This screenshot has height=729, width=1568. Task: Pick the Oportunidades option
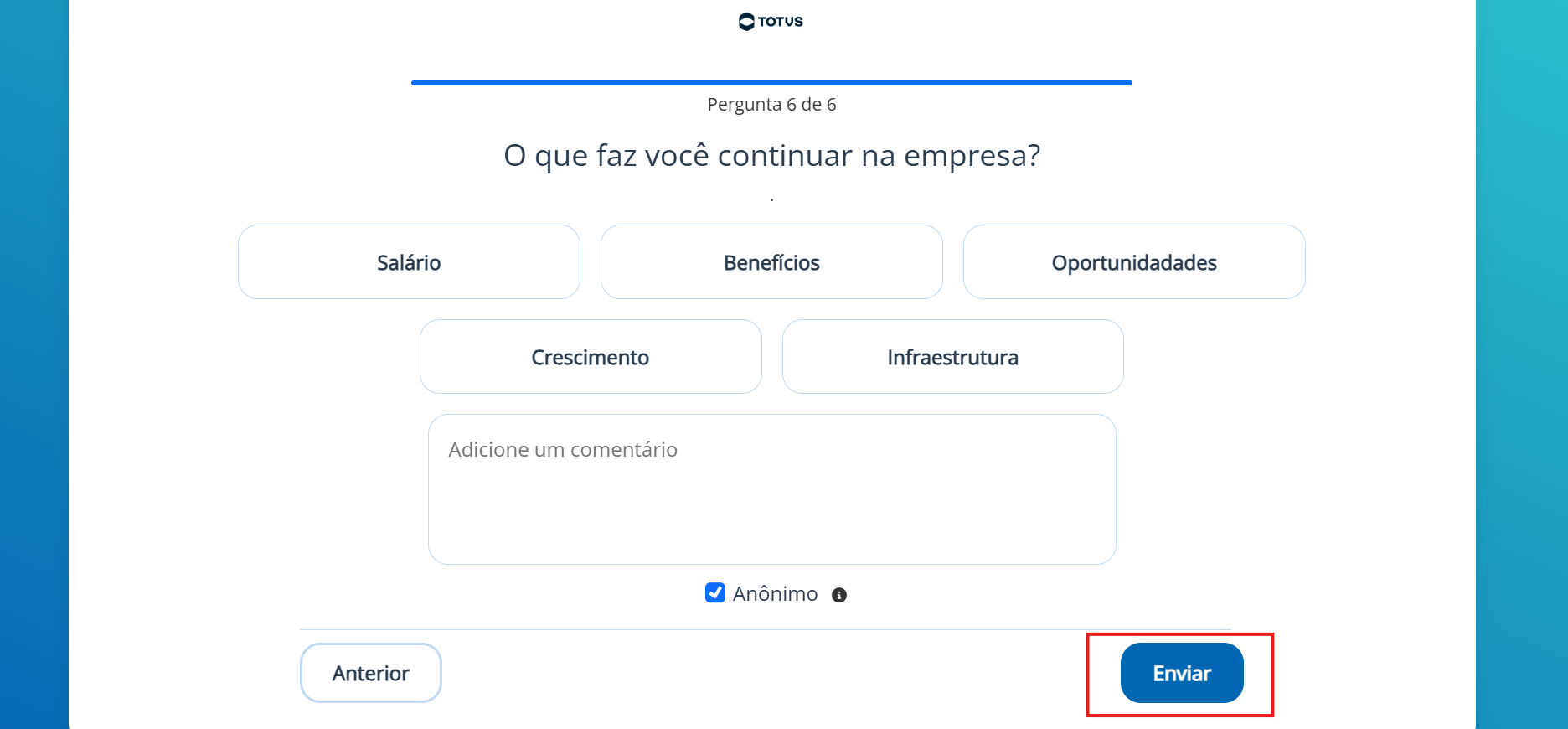[x=1134, y=262]
